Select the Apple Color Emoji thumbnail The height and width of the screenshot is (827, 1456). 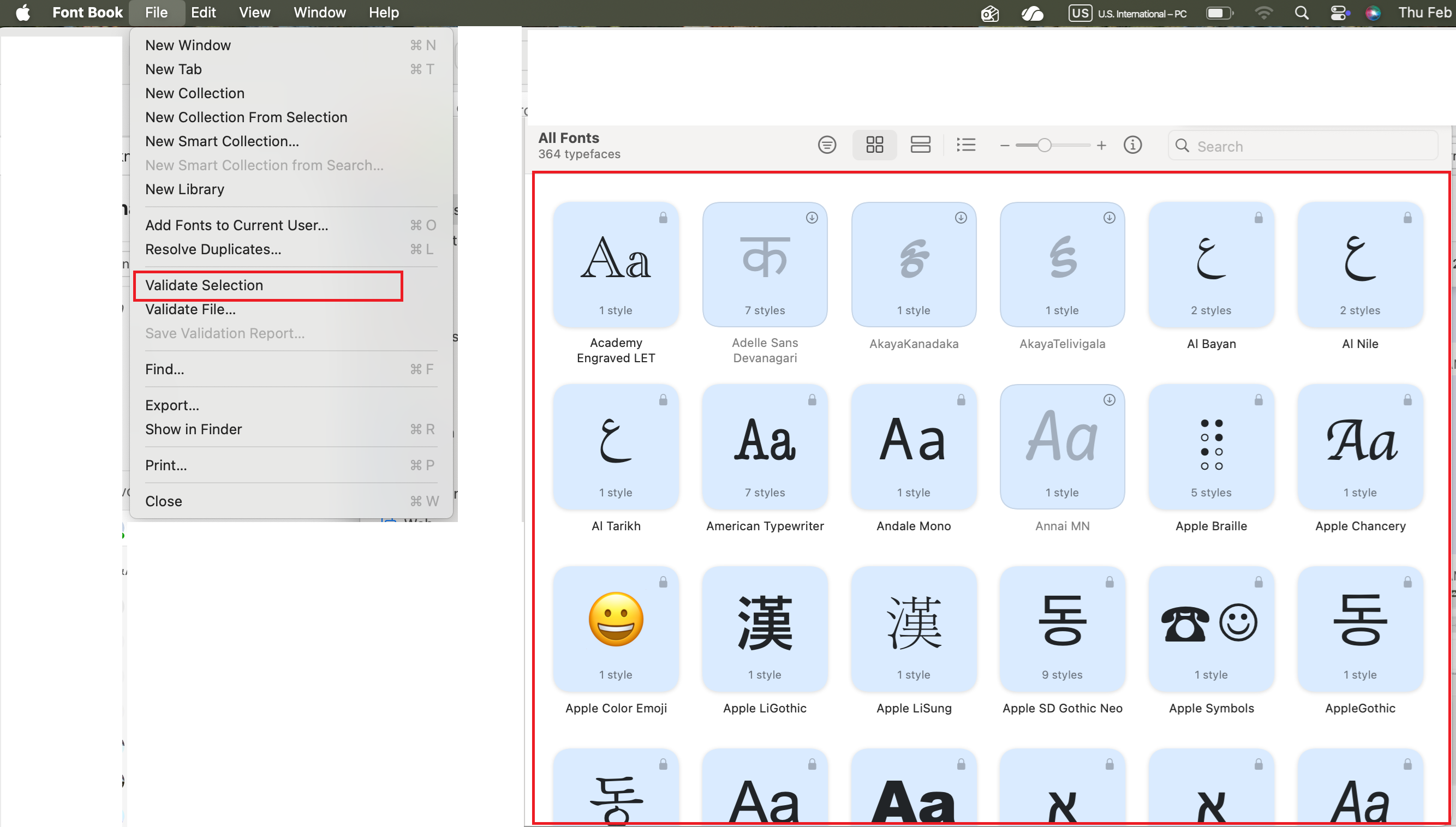tap(616, 629)
